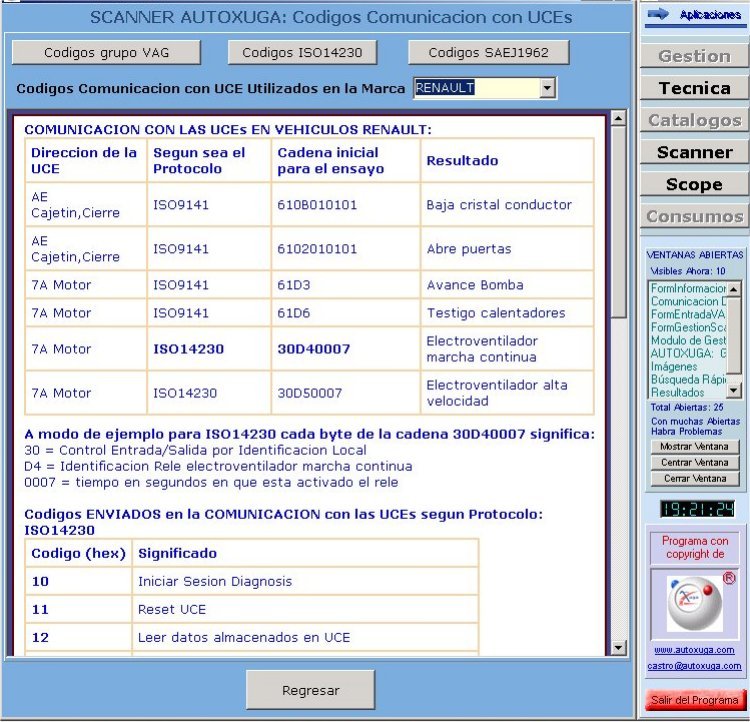Click code 10 Iniciar Sesion Diagnosis row
Viewport: 750px width, 722px height.
click(x=252, y=581)
